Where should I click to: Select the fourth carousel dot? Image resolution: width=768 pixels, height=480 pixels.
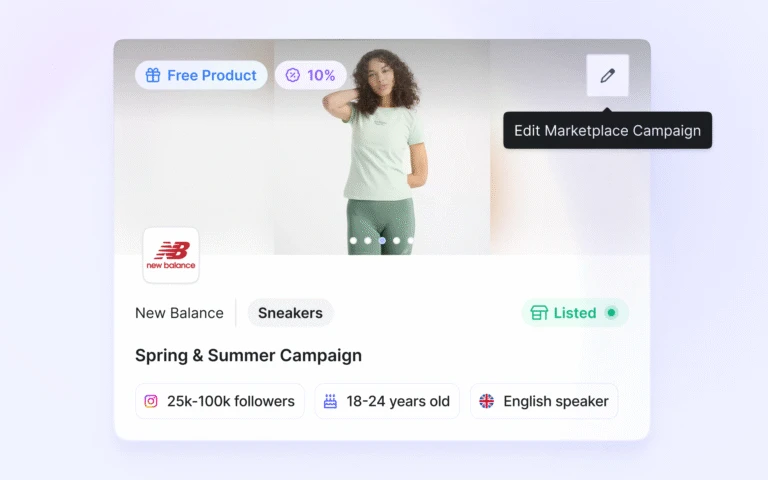pos(397,240)
